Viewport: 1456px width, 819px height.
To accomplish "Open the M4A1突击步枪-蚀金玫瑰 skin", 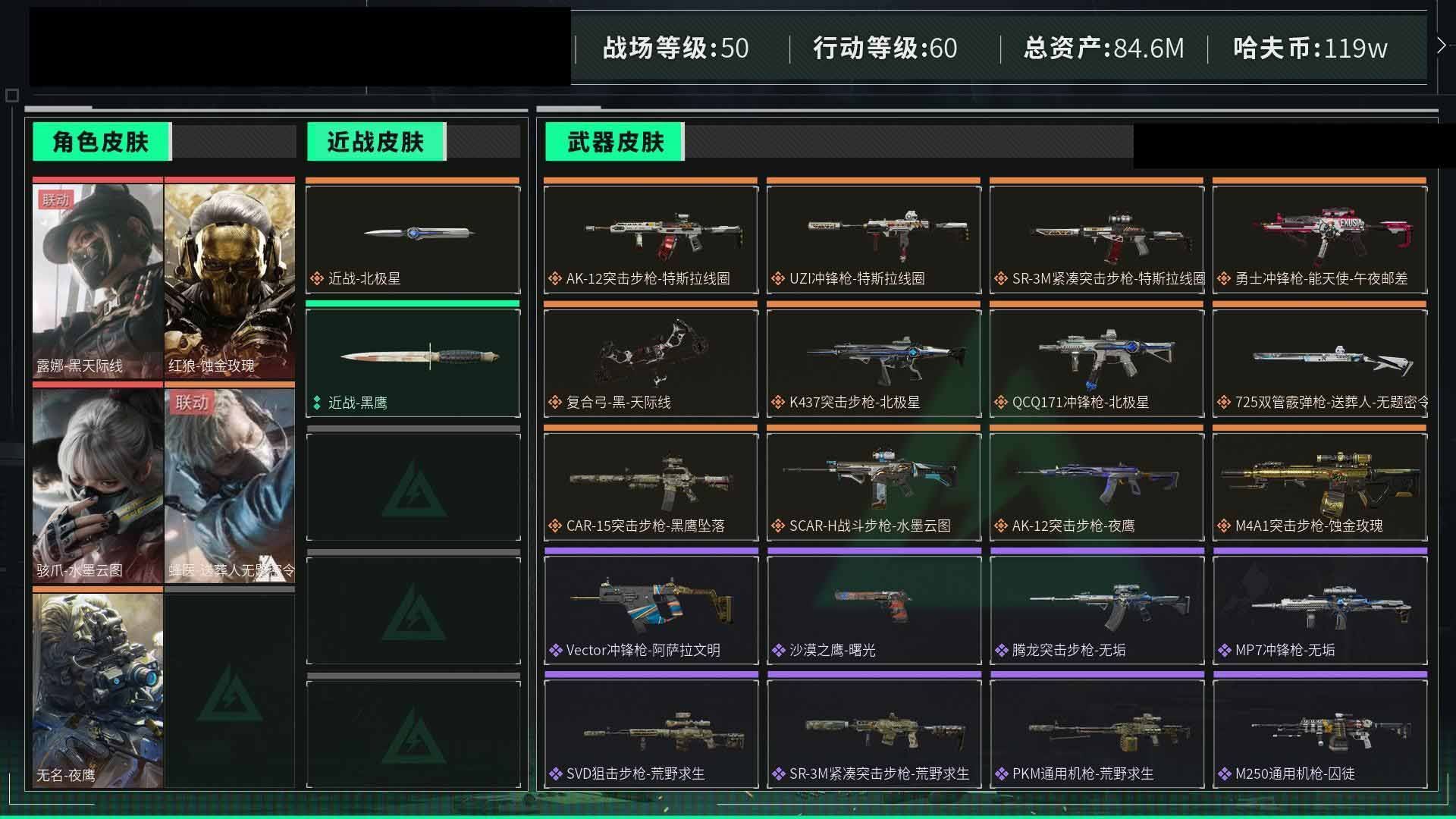I will (1319, 486).
